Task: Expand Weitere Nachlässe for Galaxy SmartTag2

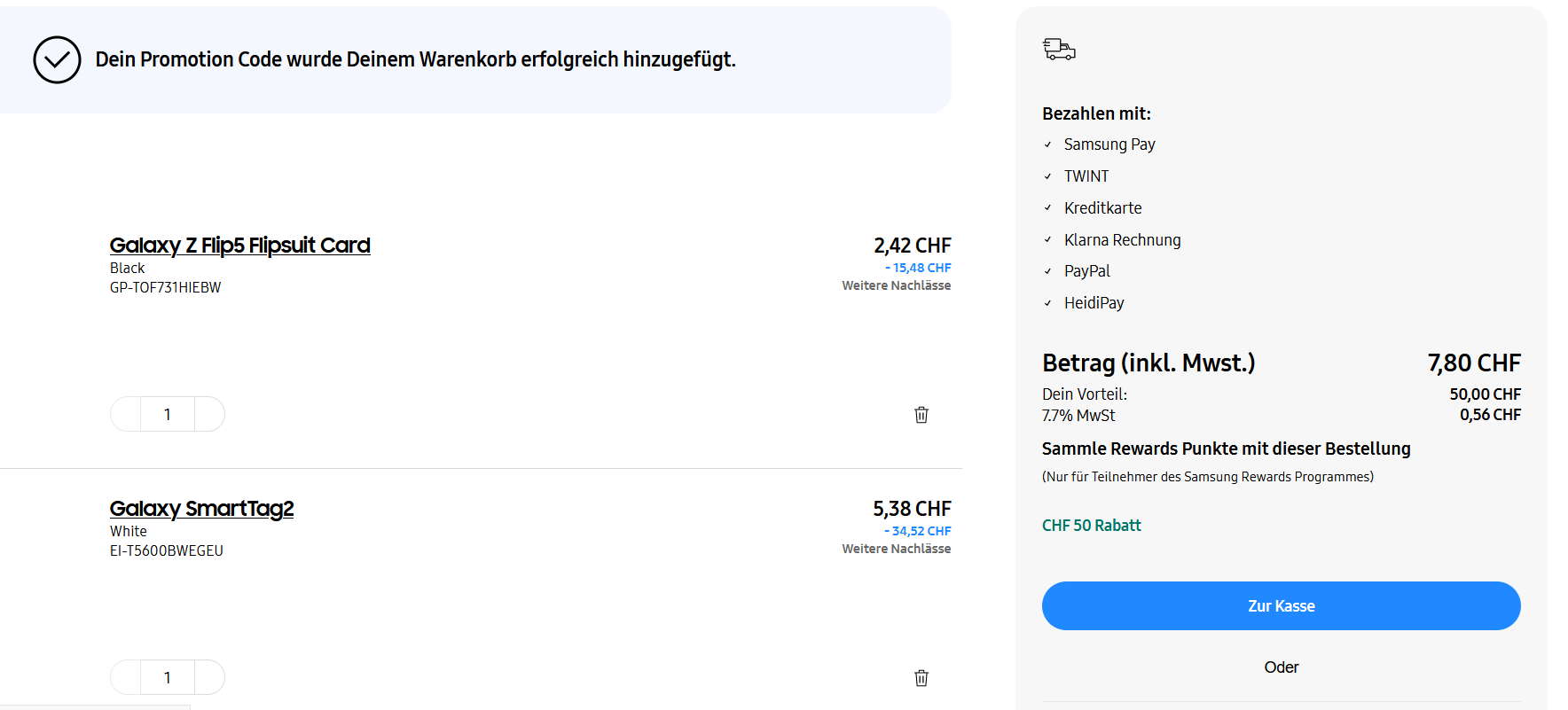Action: coord(896,549)
